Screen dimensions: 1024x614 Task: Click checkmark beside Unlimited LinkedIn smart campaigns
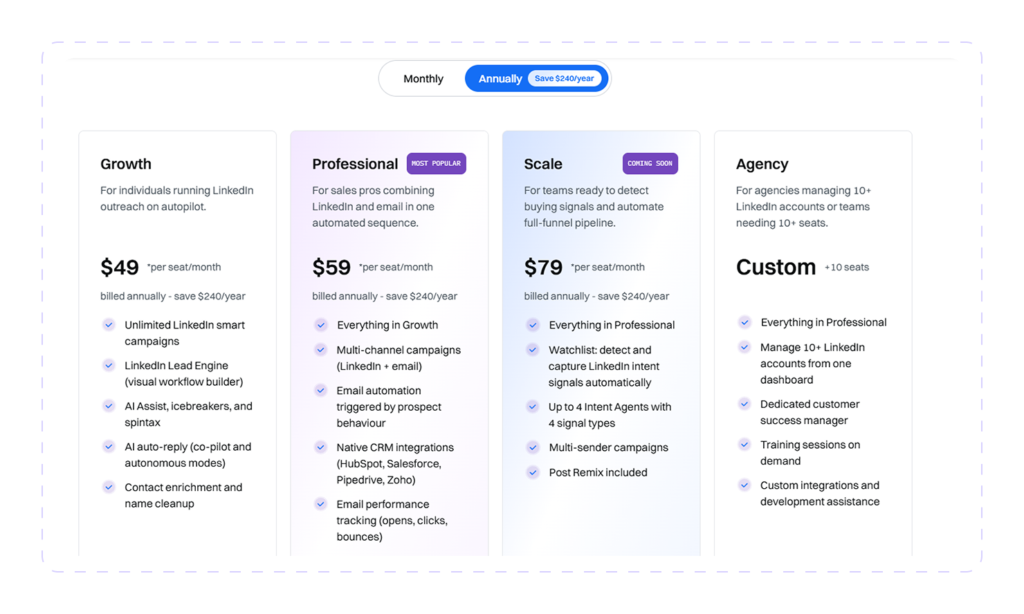109,325
